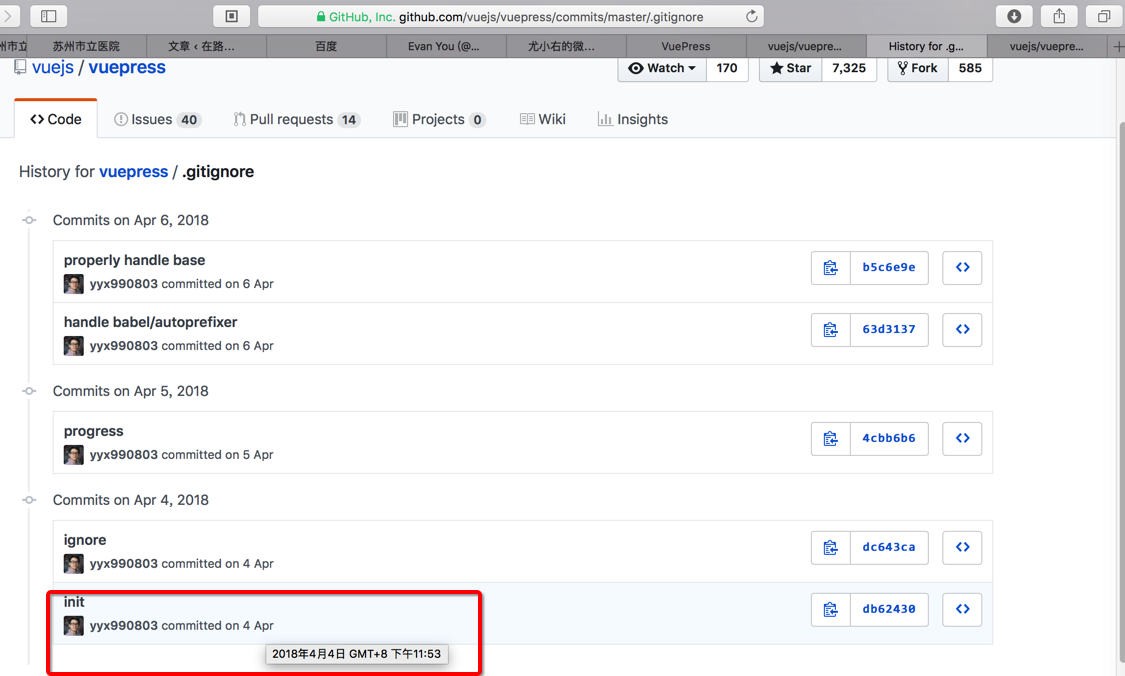This screenshot has width=1125, height=676.
Task: Switch to the VuePress browser tab
Action: click(686, 47)
